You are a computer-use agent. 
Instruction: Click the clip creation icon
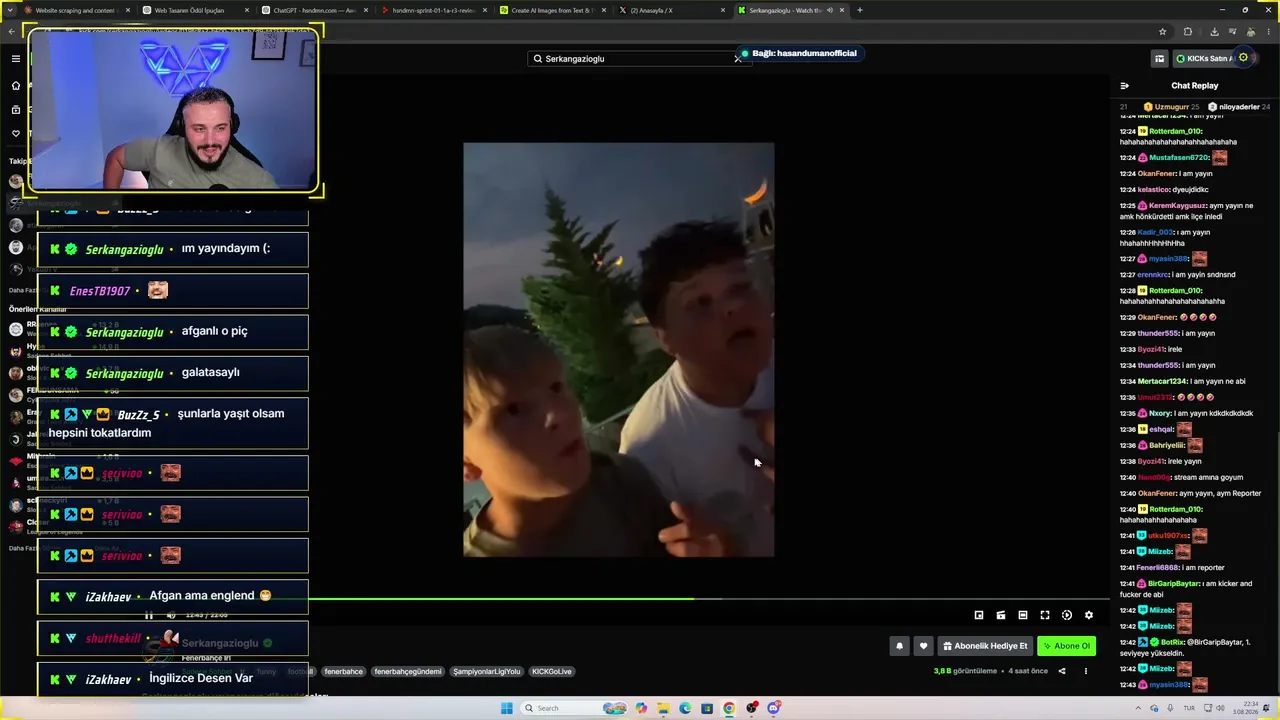click(x=1001, y=615)
